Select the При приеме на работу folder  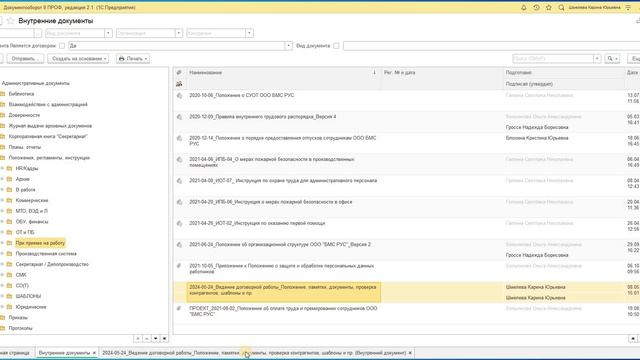[x=40, y=243]
